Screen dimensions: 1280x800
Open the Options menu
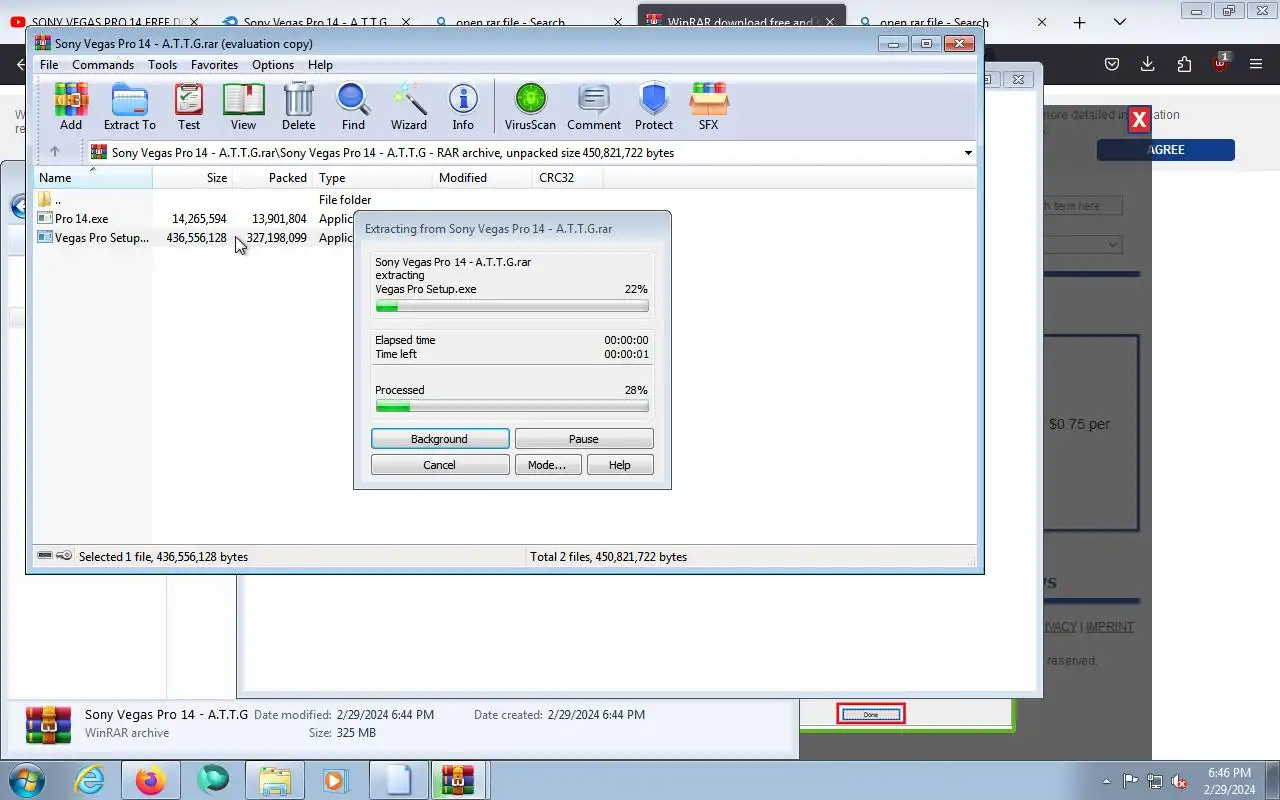point(273,64)
